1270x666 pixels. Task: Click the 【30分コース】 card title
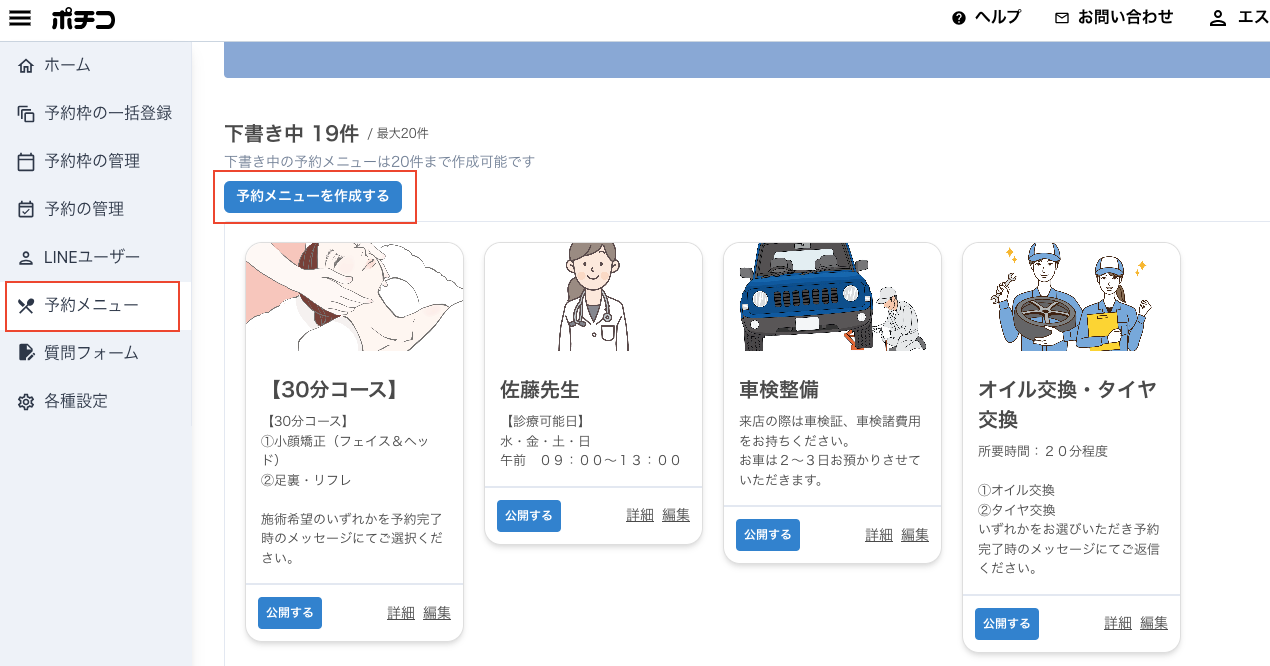tap(335, 390)
